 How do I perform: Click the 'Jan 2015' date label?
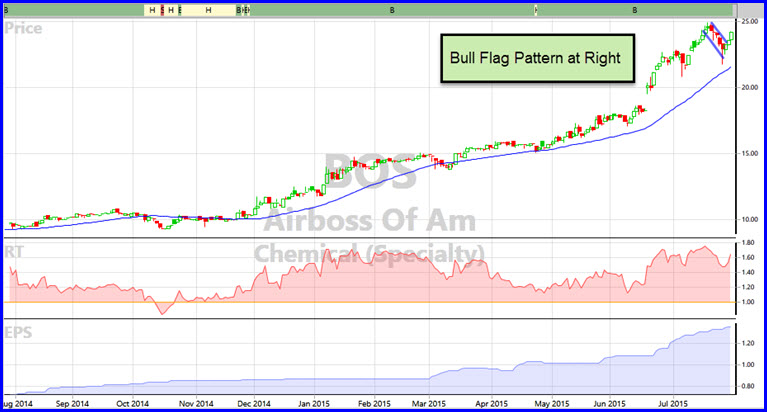point(314,404)
